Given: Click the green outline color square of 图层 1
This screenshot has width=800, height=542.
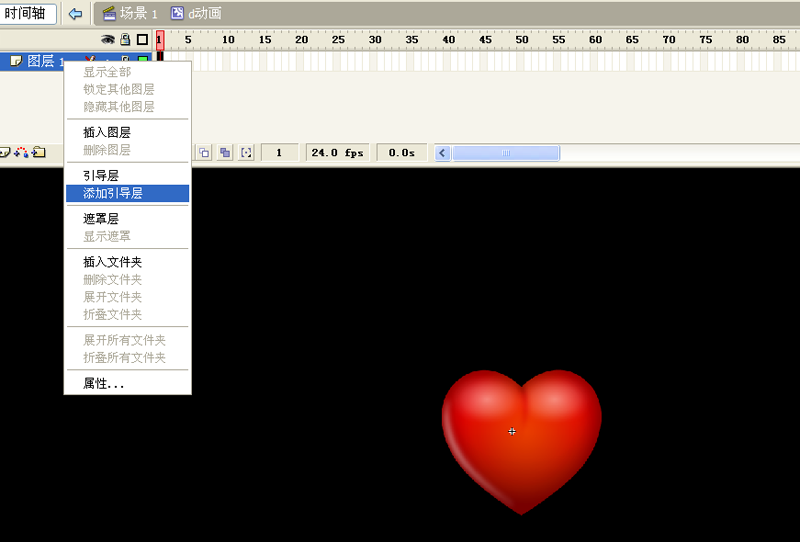Looking at the screenshot, I should tap(143, 61).
